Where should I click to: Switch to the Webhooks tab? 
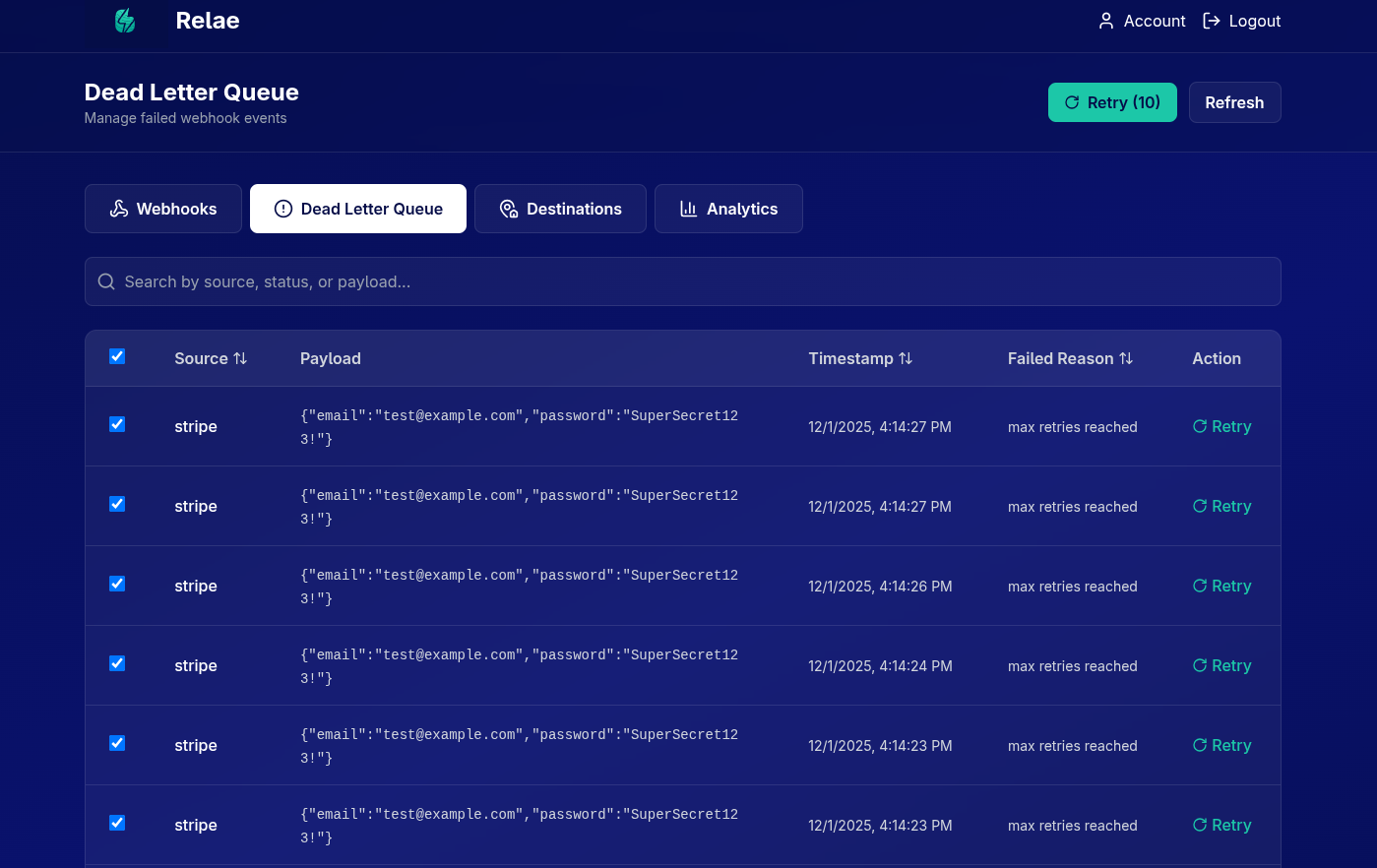(x=163, y=209)
